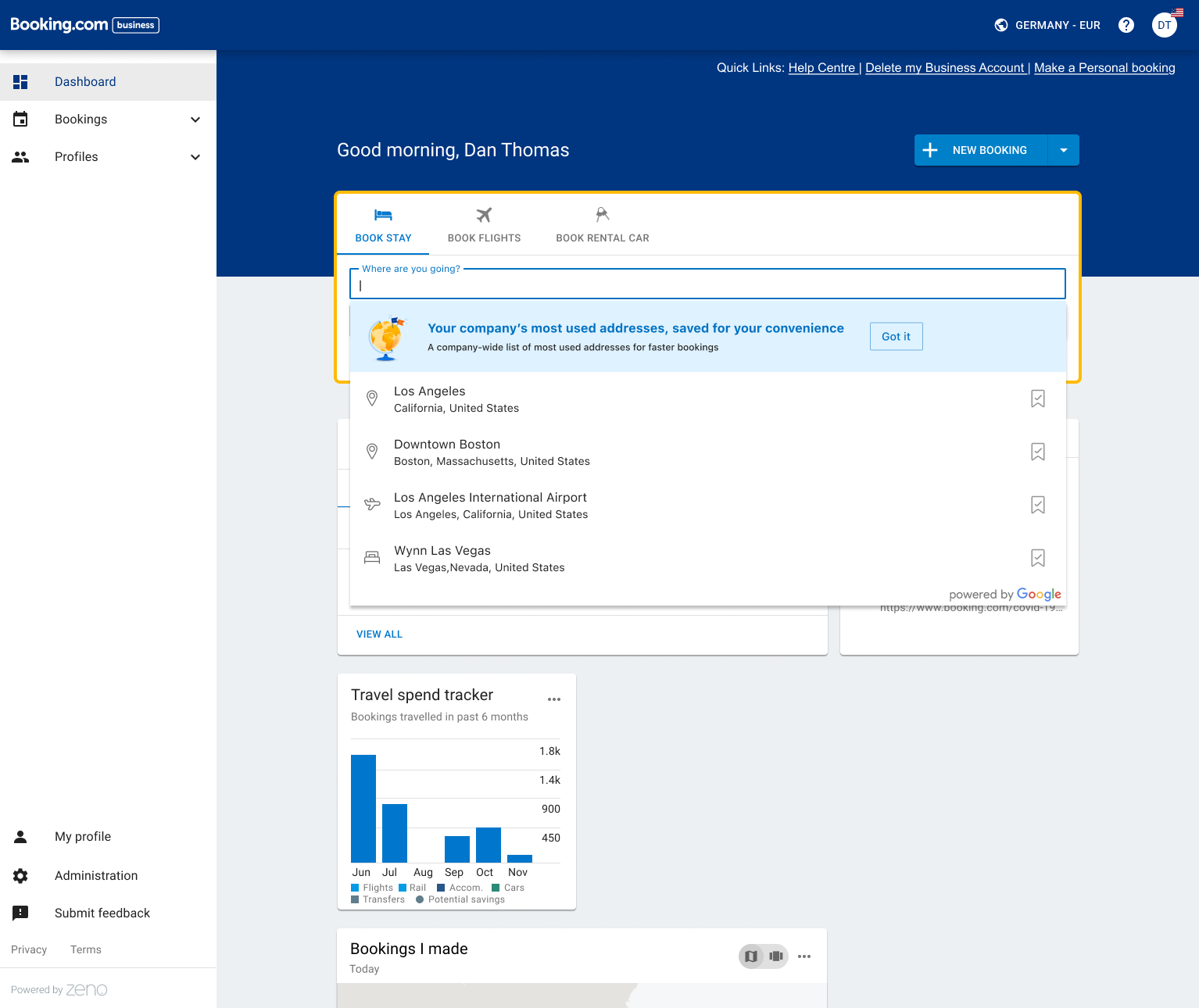Image resolution: width=1199 pixels, height=1008 pixels.
Task: Toggle bookmark for Downtown Boston
Action: click(1037, 452)
